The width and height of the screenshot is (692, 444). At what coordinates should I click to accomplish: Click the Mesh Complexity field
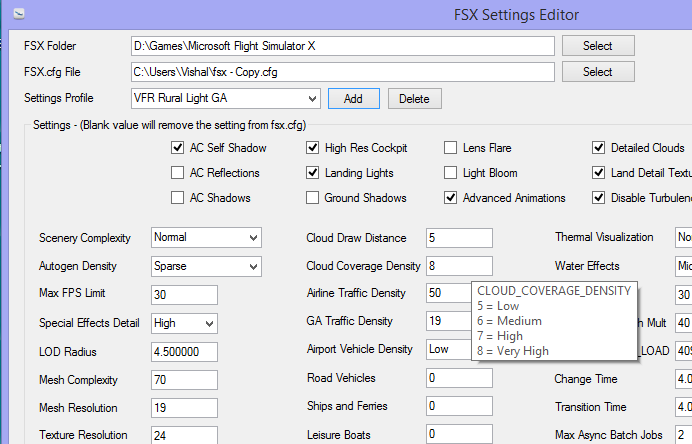pyautogui.click(x=184, y=380)
